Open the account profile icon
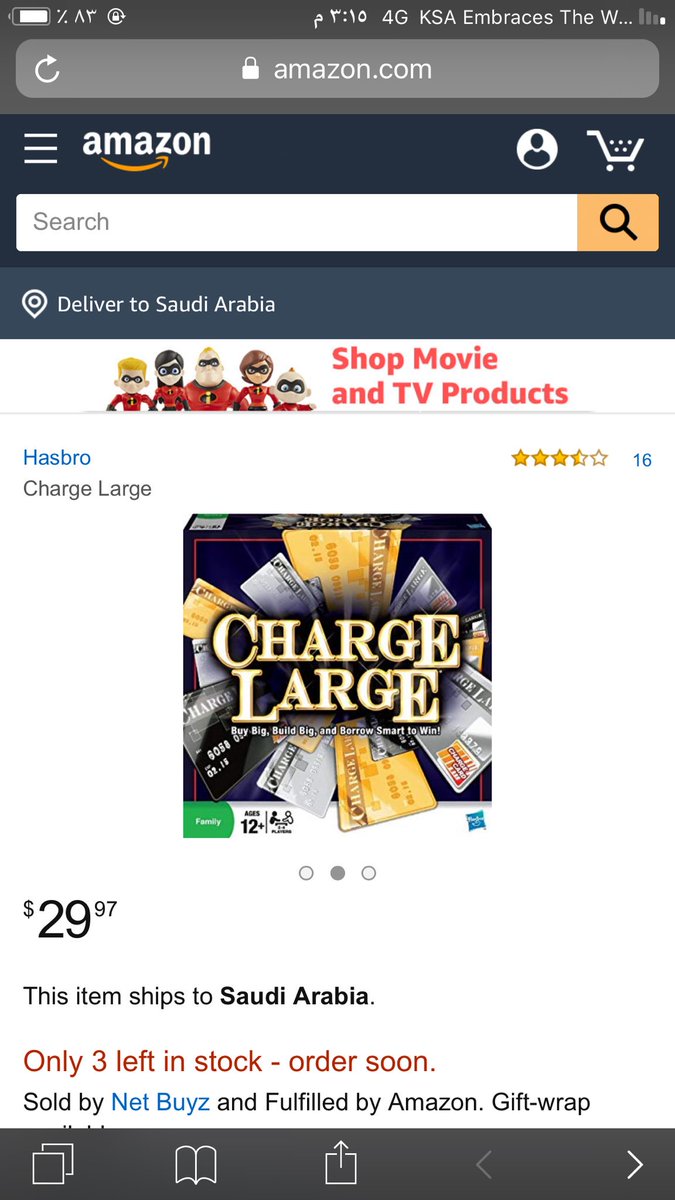Screen dimensions: 675x1200 tap(537, 149)
